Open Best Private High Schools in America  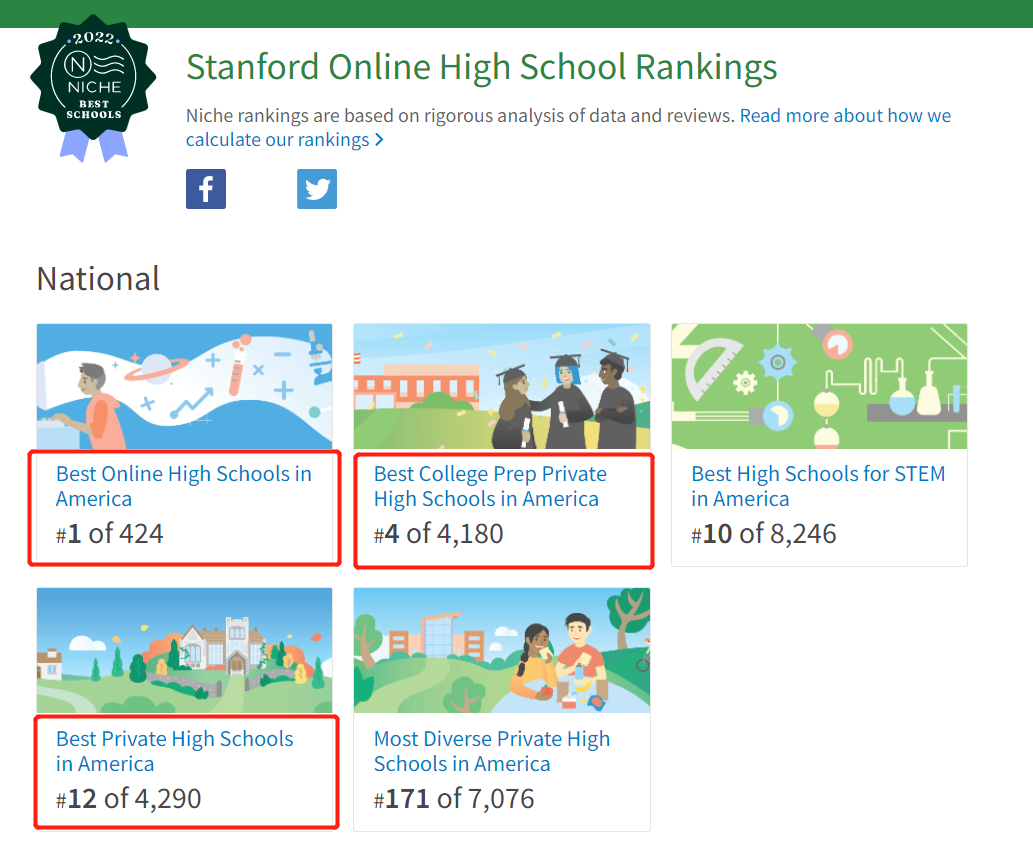[x=175, y=751]
